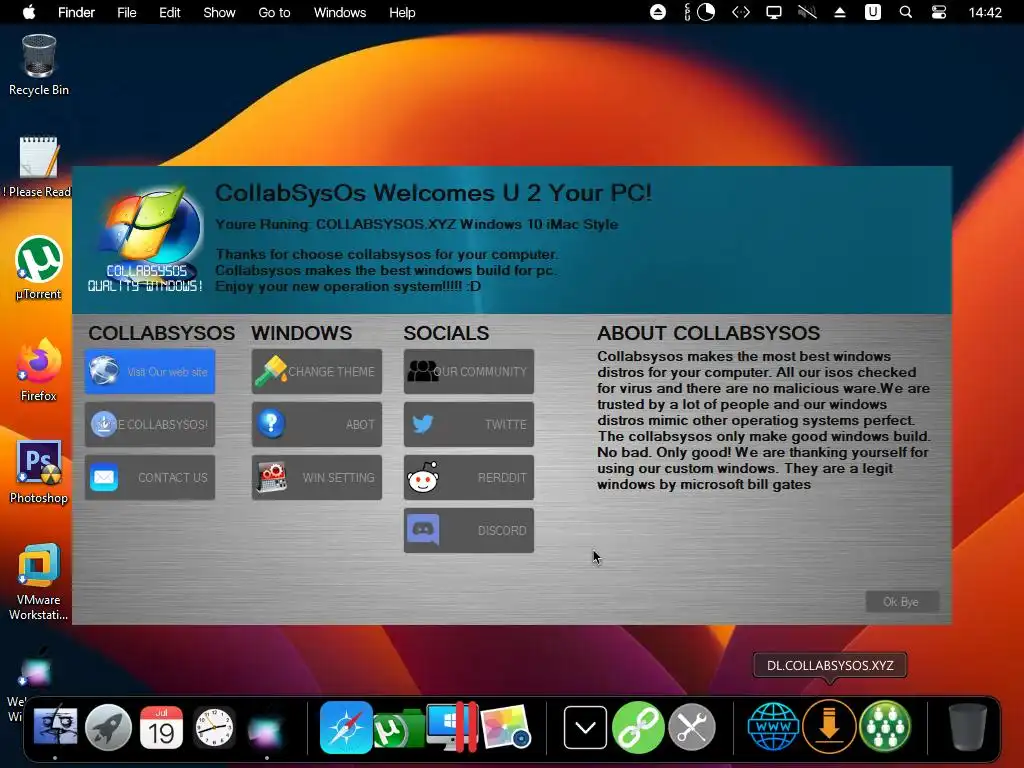
Task: Open the control center toggles icon
Action: tap(939, 12)
